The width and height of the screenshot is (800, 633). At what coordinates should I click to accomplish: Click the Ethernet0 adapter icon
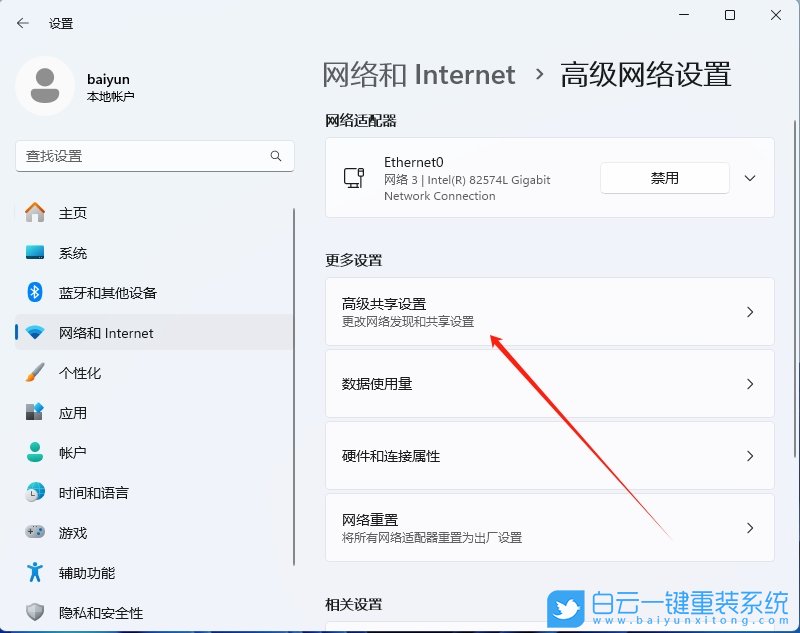click(355, 178)
